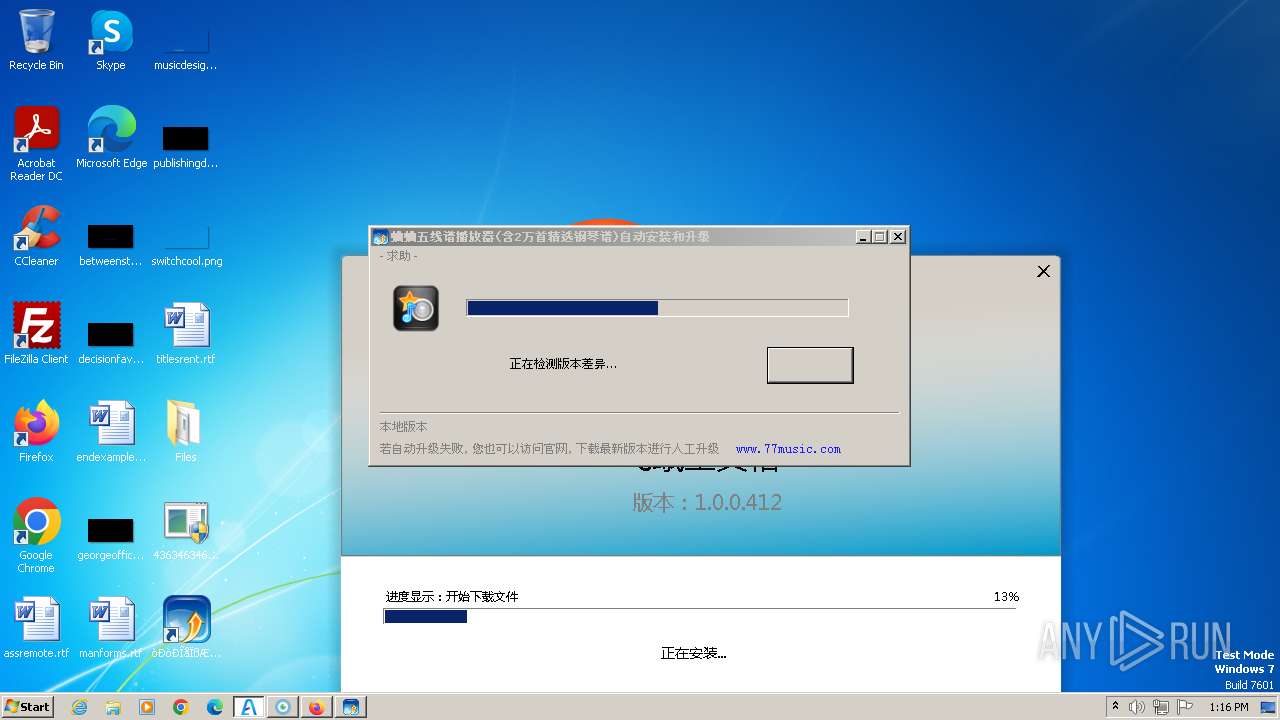Viewport: 1280px width, 720px height.
Task: Open Firefox from the taskbar
Action: click(317, 707)
